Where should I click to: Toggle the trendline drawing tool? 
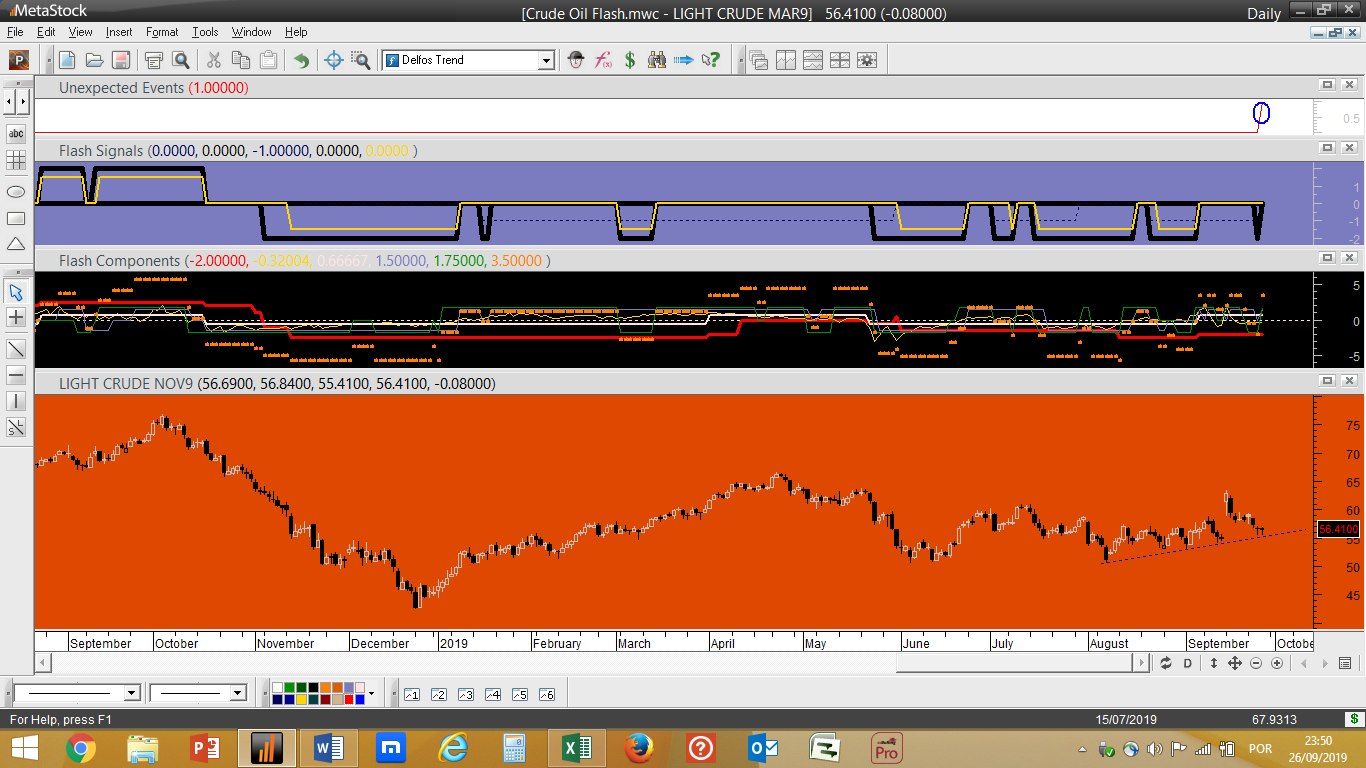(x=16, y=349)
